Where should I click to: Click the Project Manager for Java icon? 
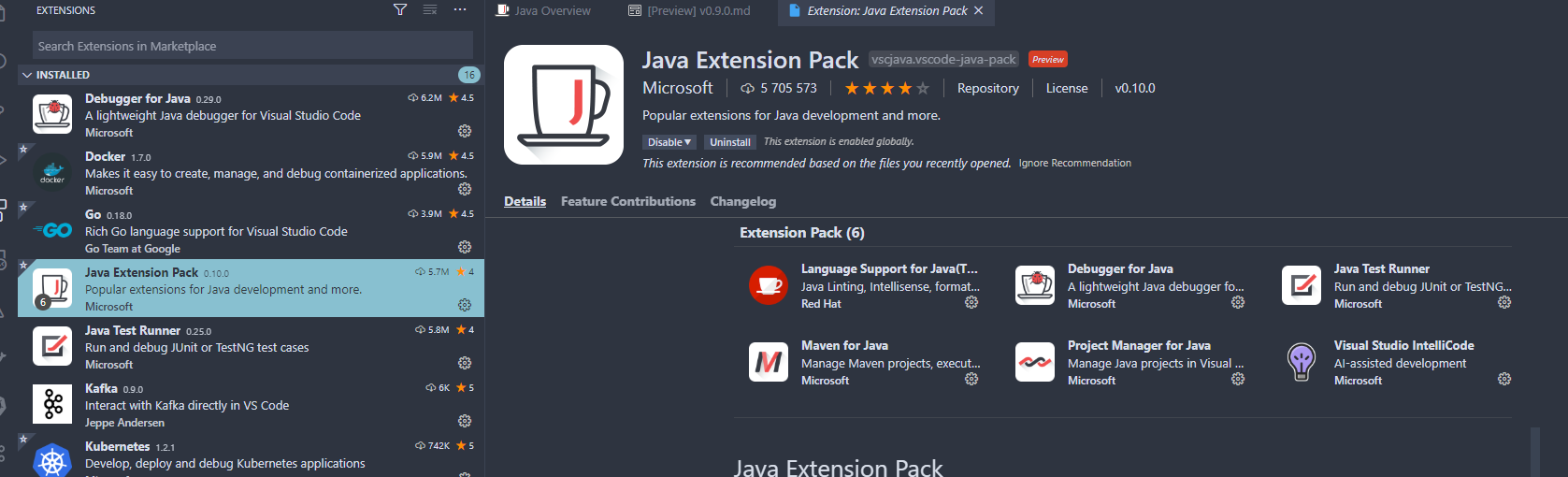click(x=1035, y=362)
